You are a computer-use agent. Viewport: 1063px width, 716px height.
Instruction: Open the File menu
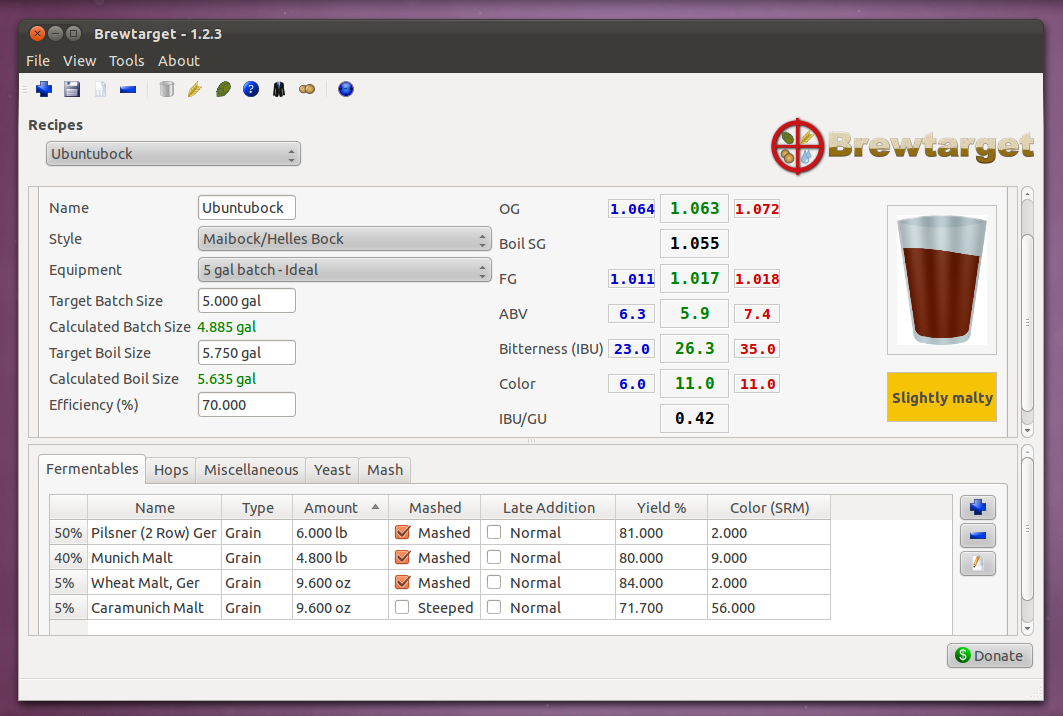coord(38,61)
